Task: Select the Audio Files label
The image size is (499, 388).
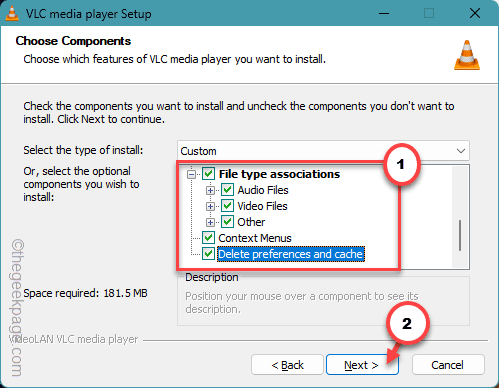Action: pos(263,190)
